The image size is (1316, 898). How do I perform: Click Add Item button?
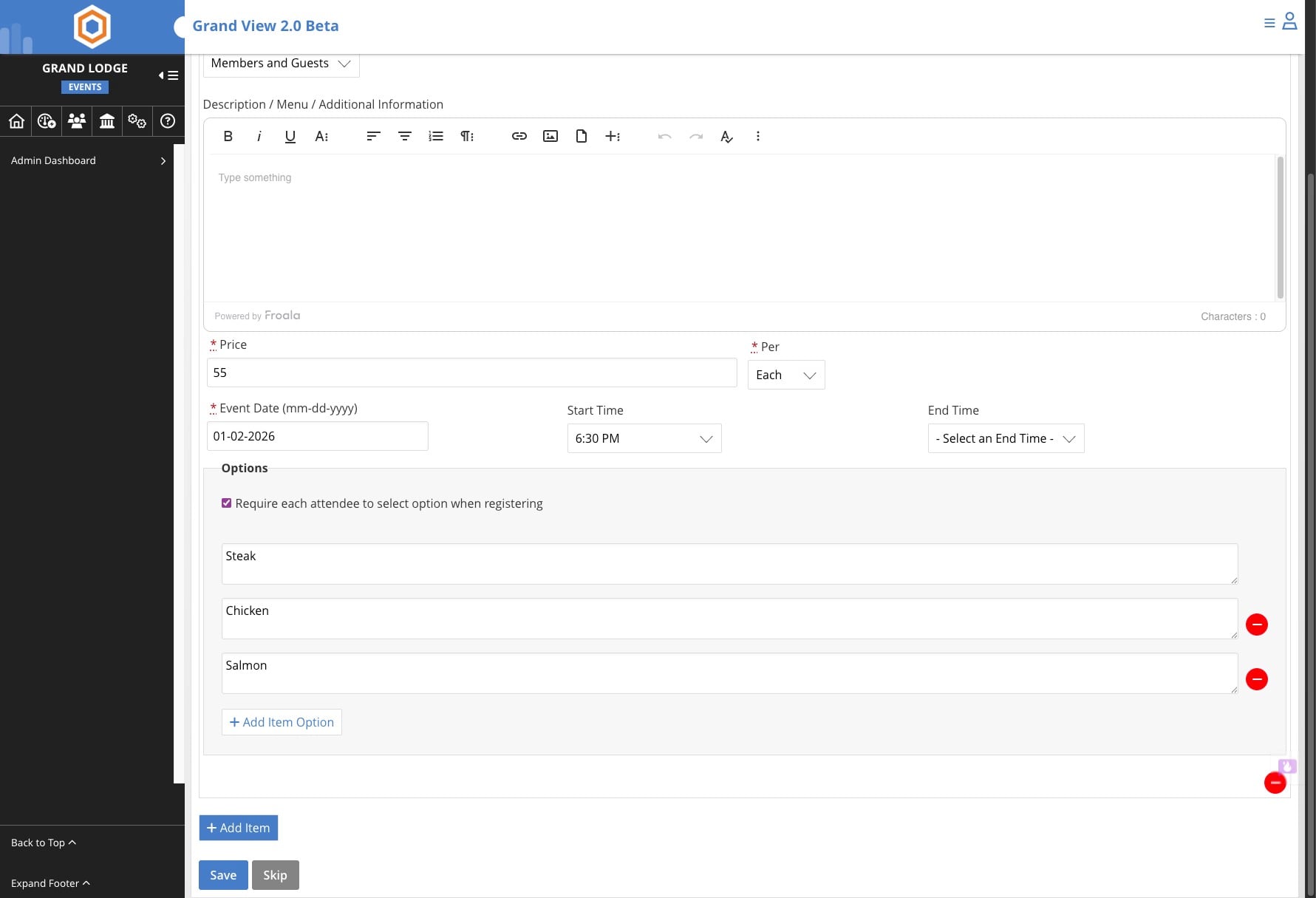pos(238,828)
